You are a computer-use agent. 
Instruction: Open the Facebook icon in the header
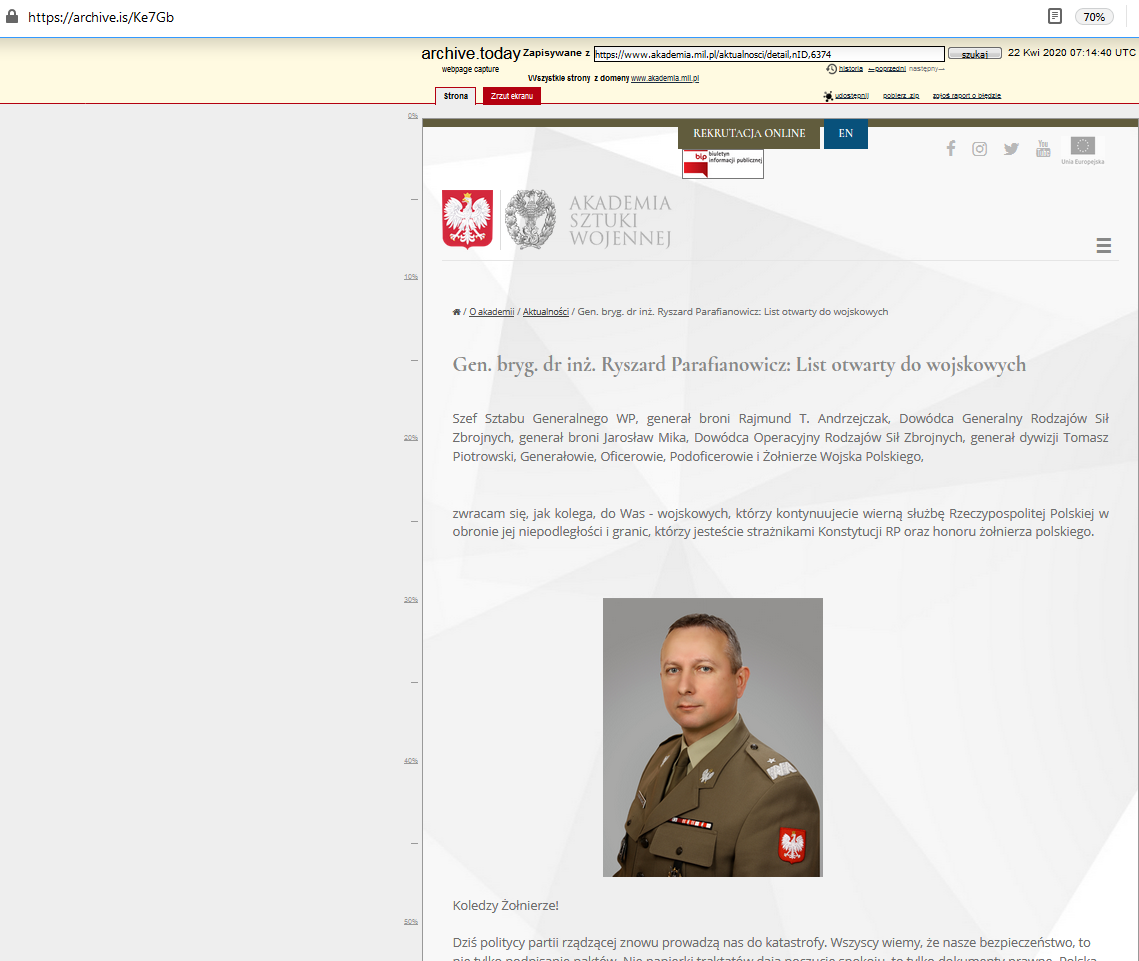pyautogui.click(x=950, y=148)
